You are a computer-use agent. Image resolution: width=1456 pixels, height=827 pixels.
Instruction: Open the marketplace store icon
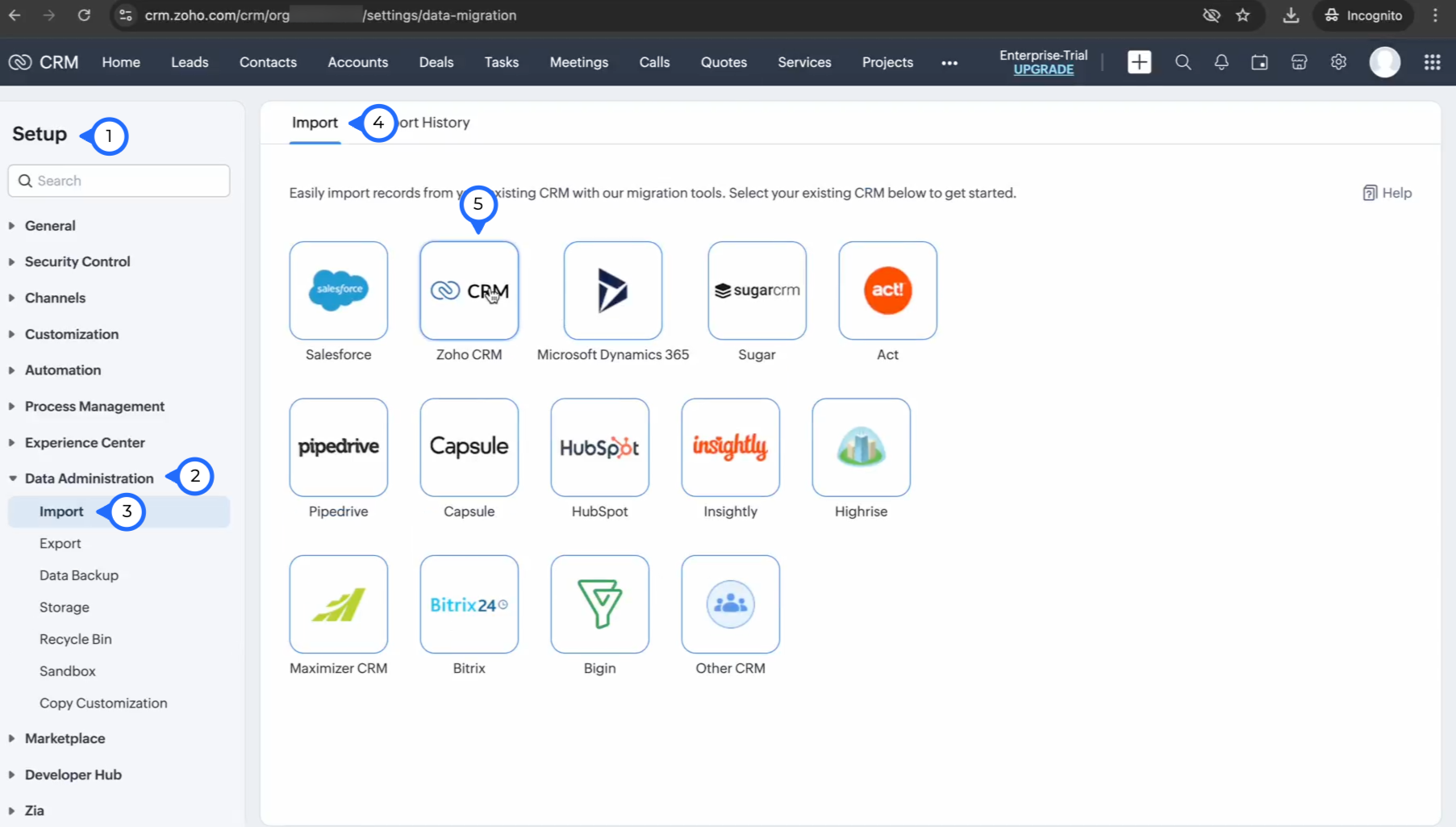coord(1299,62)
